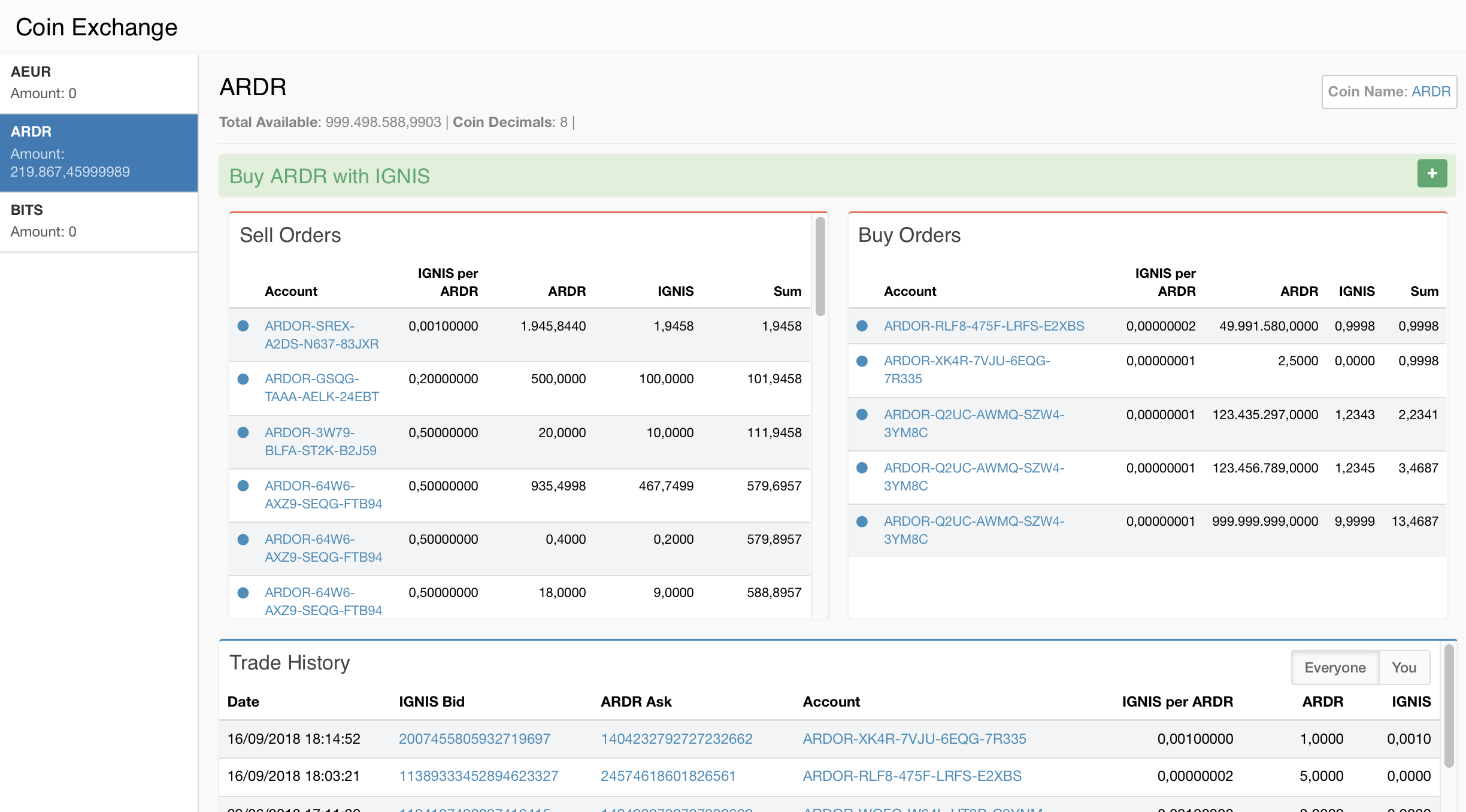Click blue dot beside ARDOR-RLF8 buy order

[862, 326]
